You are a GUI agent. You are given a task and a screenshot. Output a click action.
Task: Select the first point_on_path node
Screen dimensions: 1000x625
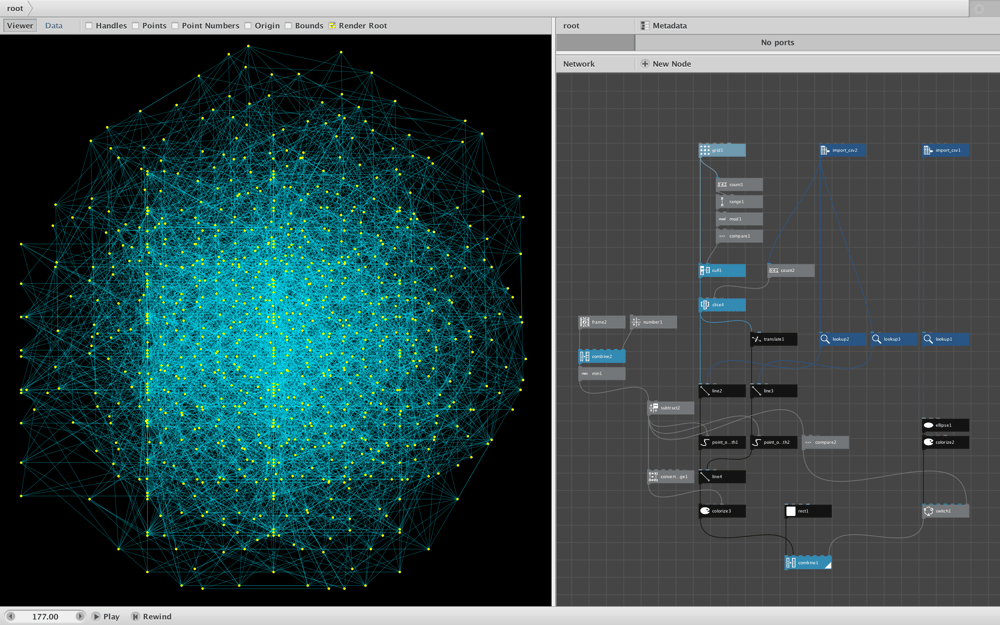pyautogui.click(x=722, y=442)
